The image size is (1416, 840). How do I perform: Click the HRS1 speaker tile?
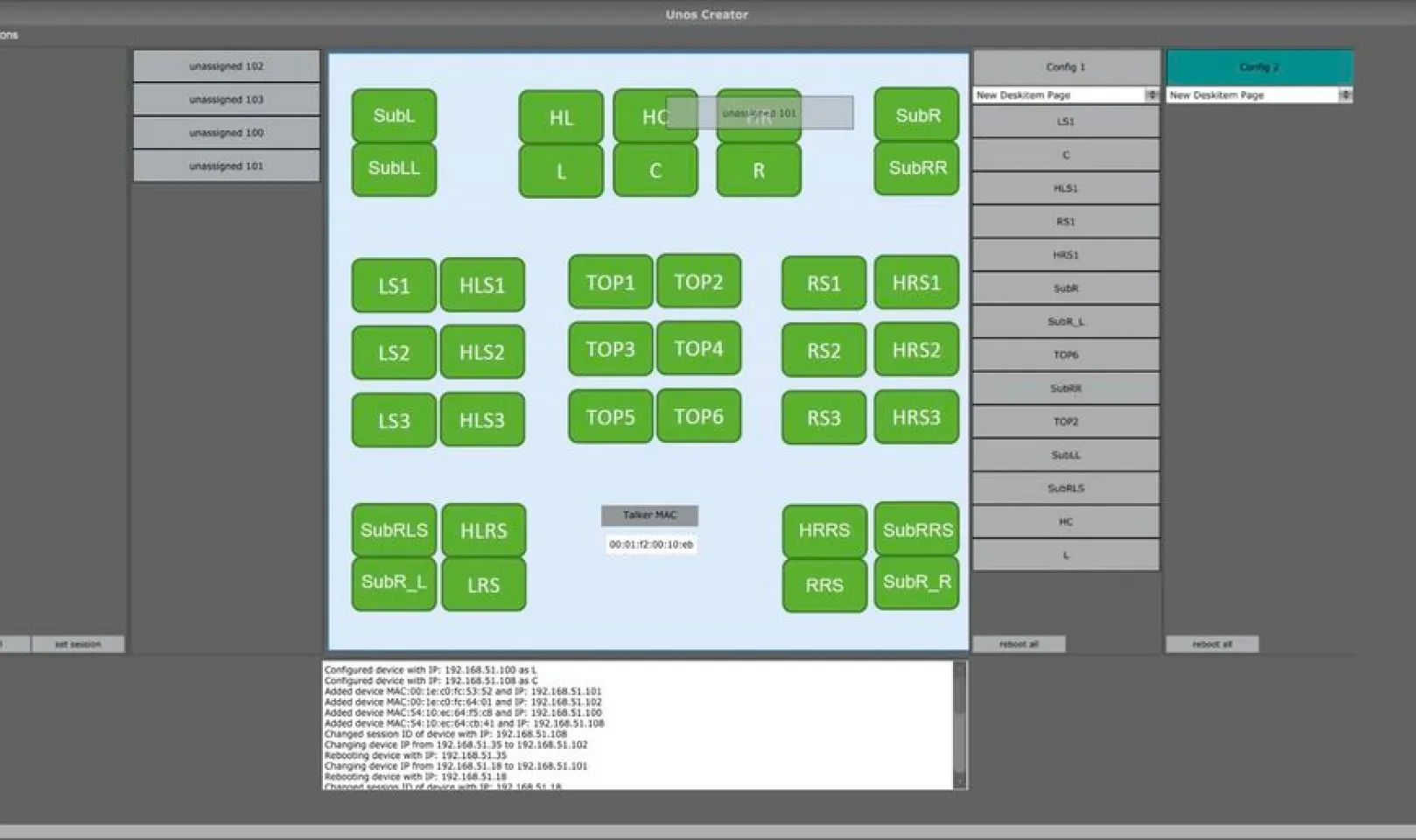point(916,283)
